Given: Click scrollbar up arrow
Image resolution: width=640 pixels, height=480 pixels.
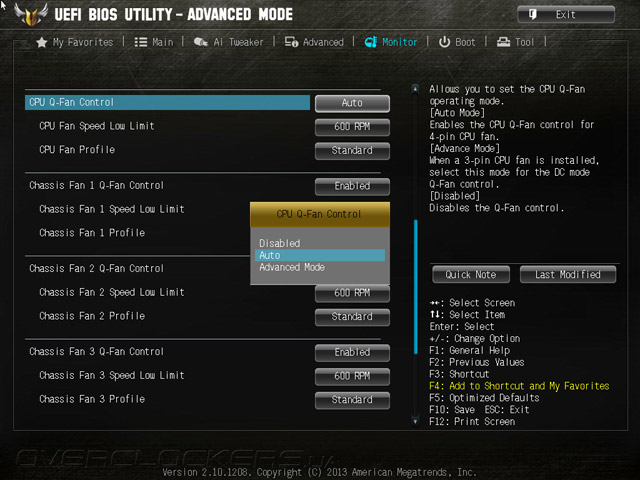Looking at the screenshot, I should click(x=415, y=88).
